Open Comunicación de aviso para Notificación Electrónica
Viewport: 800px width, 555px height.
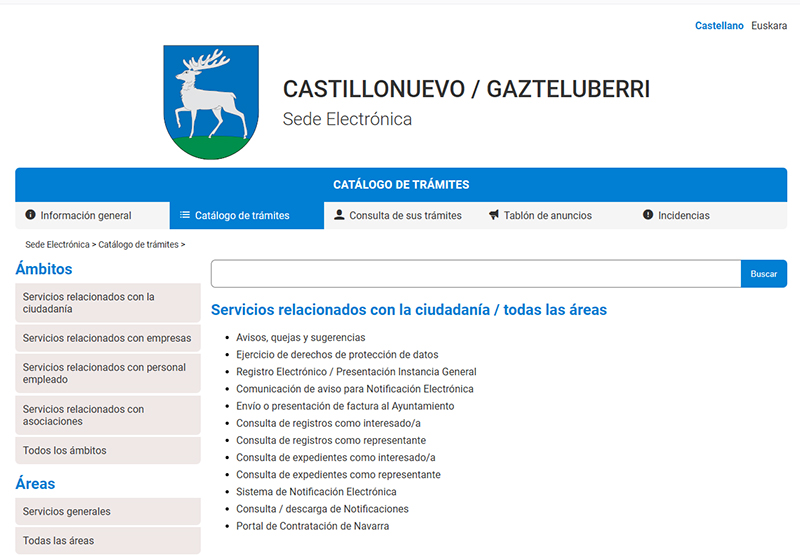[x=355, y=389]
